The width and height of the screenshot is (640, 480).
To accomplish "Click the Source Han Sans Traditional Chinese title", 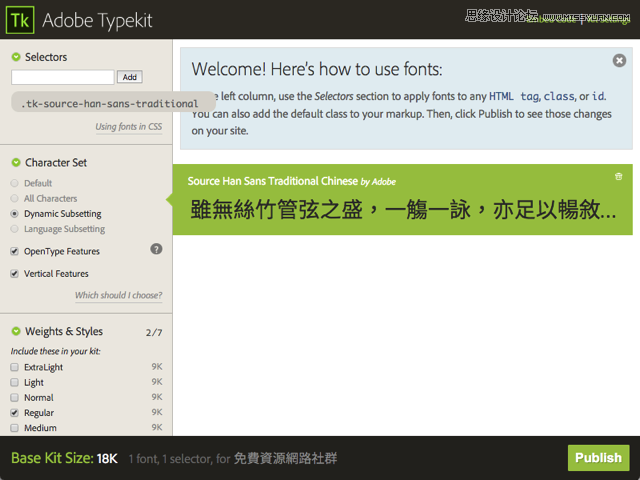I will (x=273, y=181).
